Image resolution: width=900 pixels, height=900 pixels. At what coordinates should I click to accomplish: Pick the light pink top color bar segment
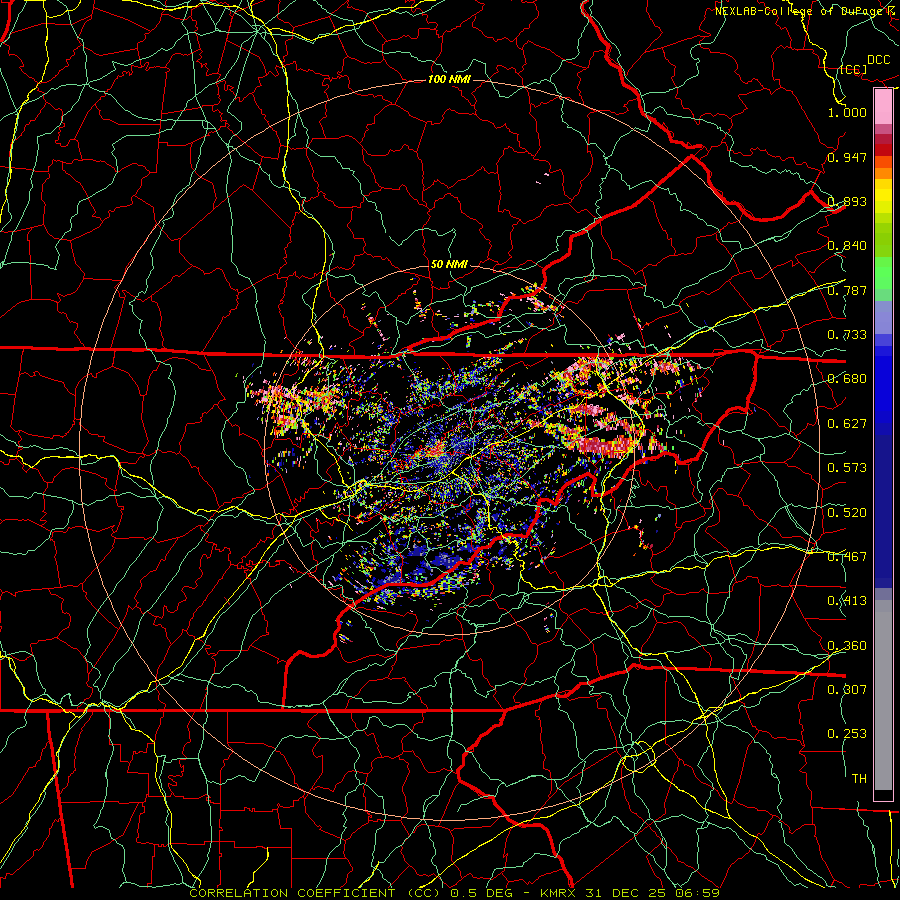[x=883, y=107]
